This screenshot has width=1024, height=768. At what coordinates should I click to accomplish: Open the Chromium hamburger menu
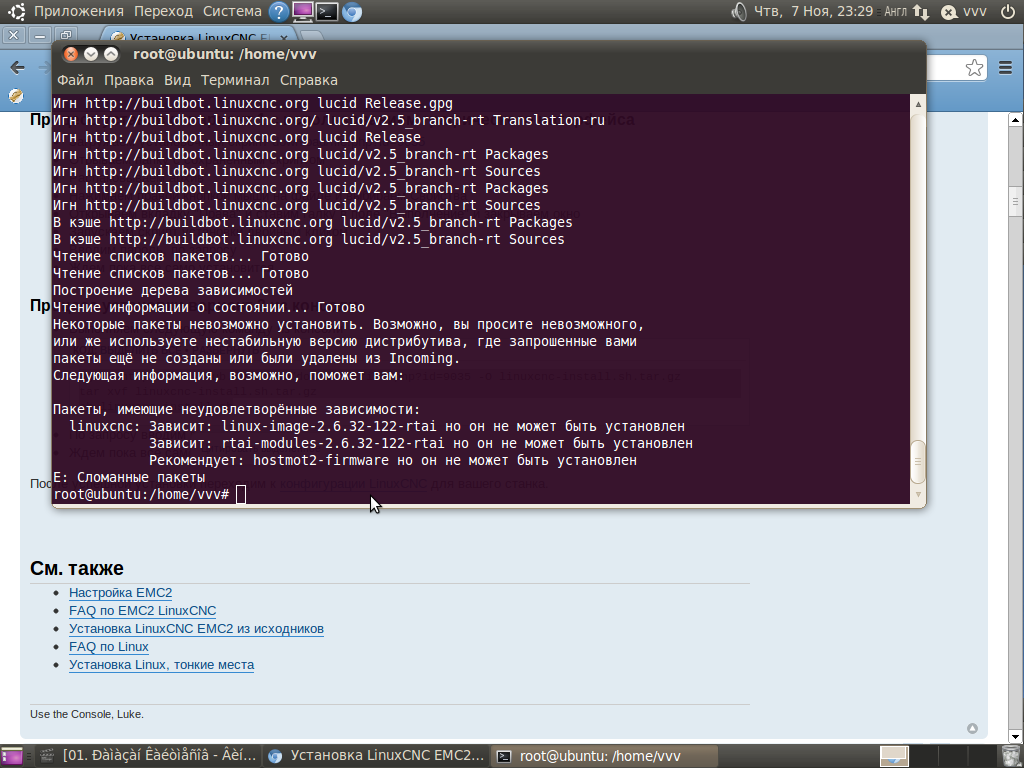(1005, 67)
